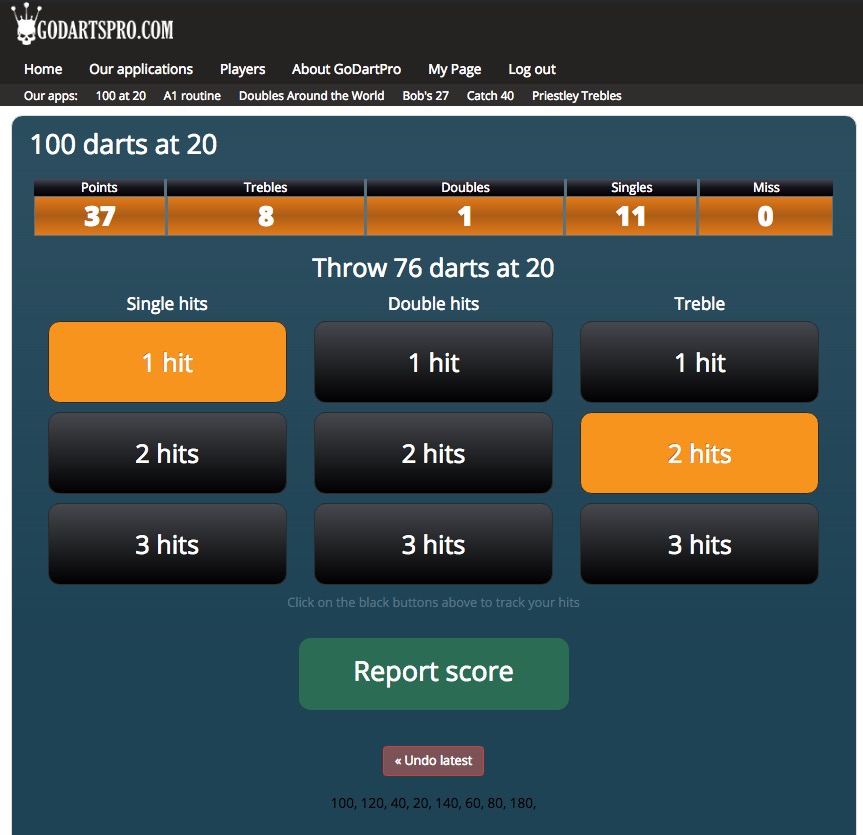Click the 'Throw 76 darts at 20' heading
863x835 pixels.
point(433,268)
